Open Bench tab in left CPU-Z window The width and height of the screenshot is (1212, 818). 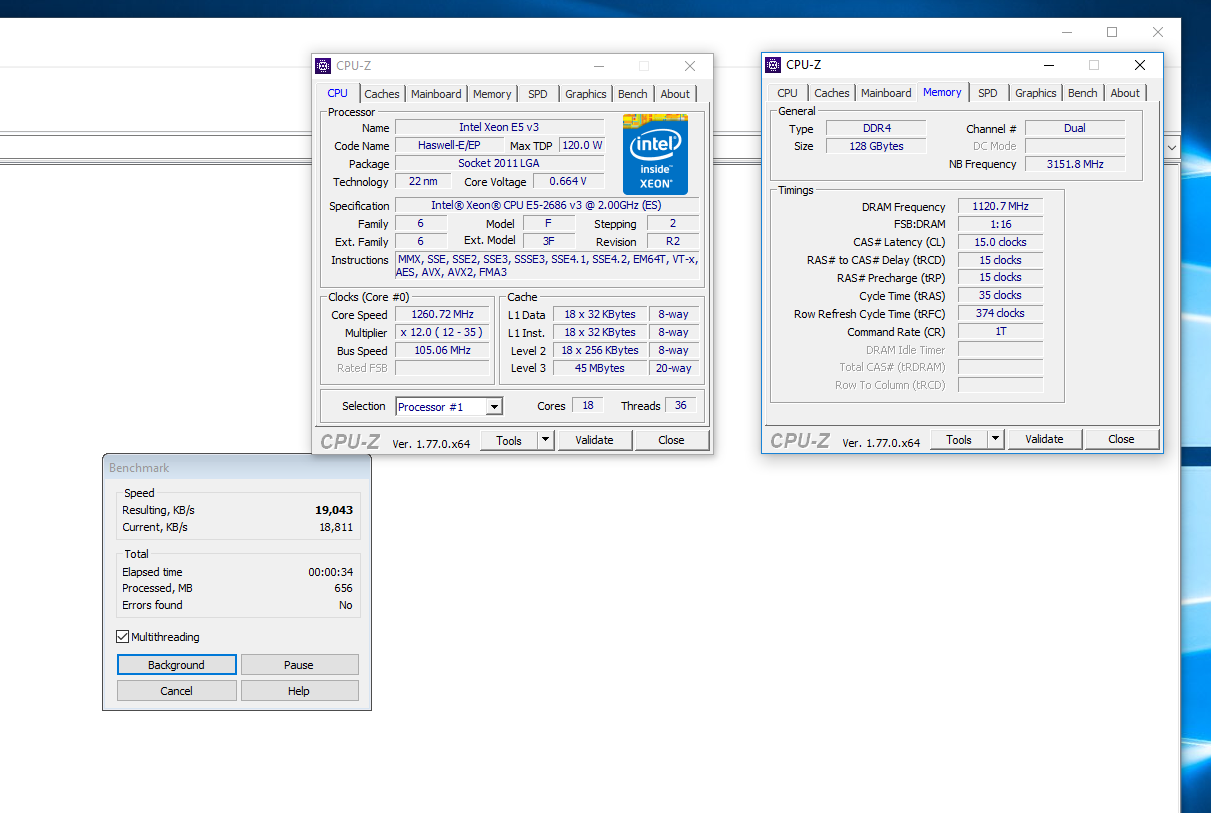click(633, 94)
